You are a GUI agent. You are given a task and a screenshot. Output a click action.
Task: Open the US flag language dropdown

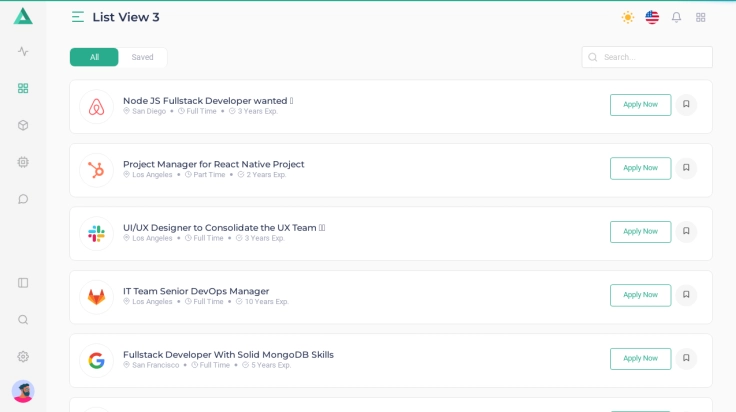point(652,17)
